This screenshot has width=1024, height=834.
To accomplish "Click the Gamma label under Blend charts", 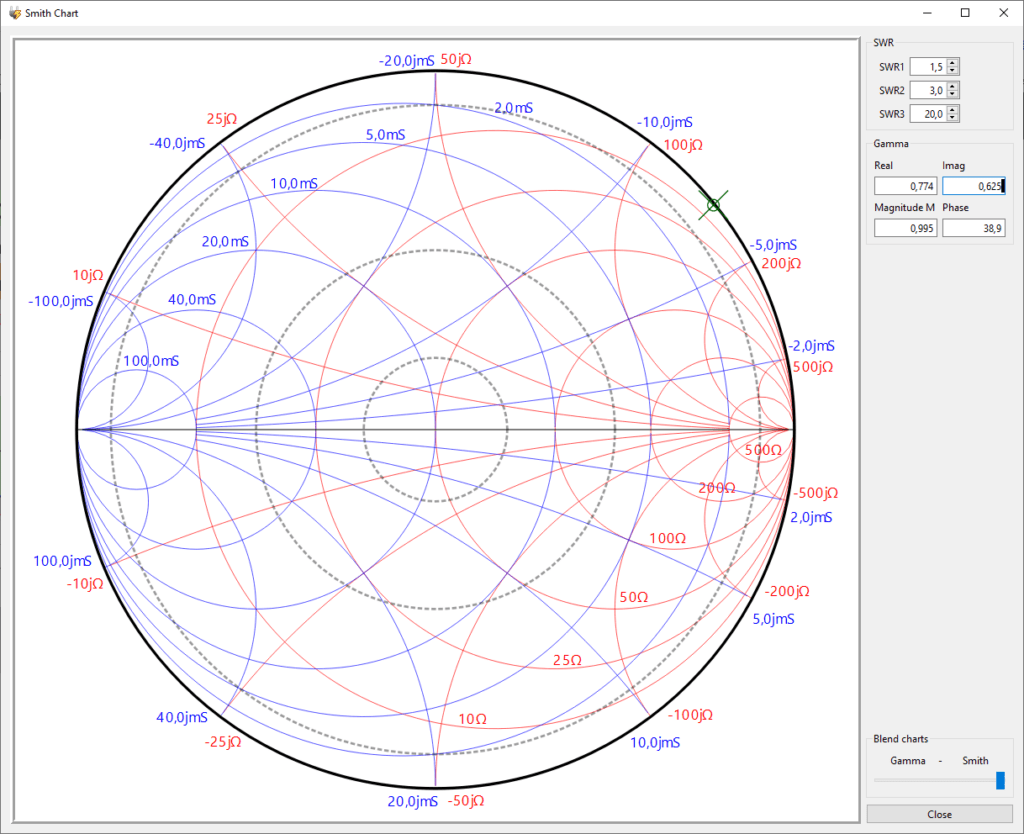I will pos(908,761).
